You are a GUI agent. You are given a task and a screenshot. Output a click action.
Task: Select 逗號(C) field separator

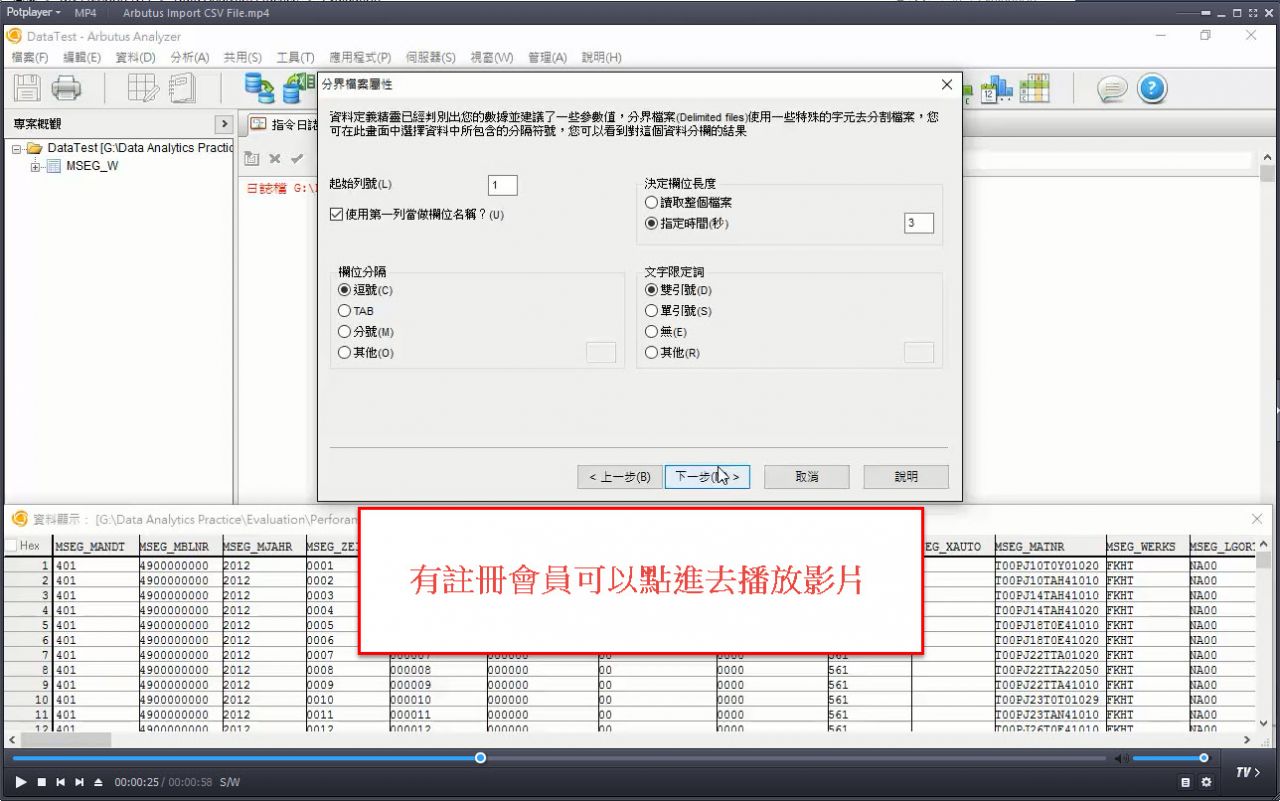(x=345, y=290)
